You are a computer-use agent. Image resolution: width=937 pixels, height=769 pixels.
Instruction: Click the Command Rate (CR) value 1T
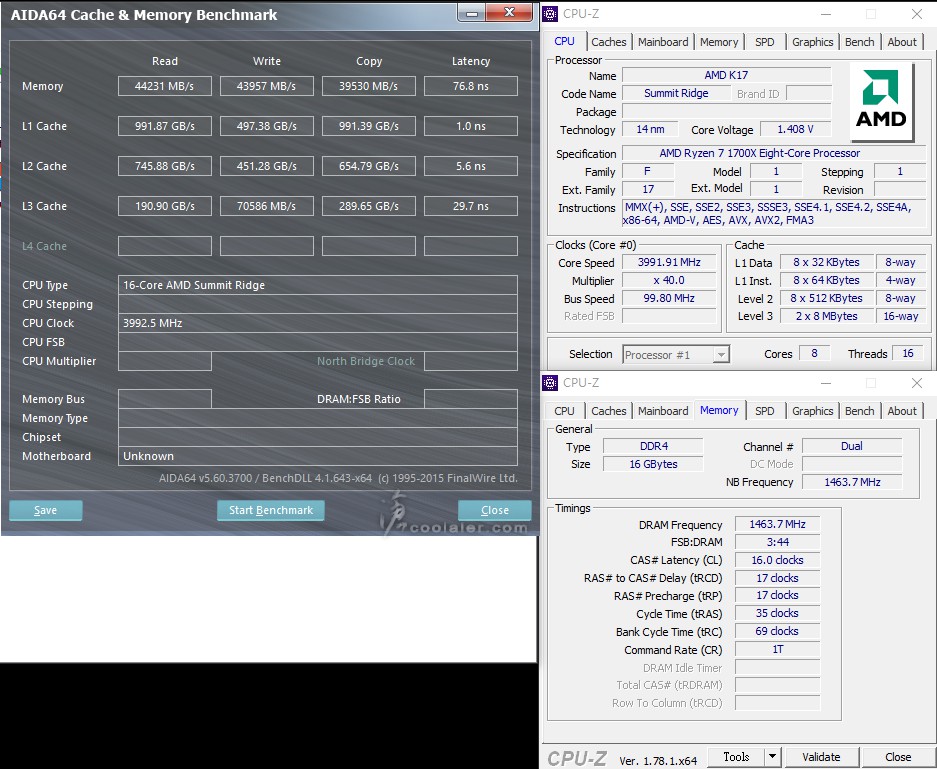pyautogui.click(x=777, y=649)
